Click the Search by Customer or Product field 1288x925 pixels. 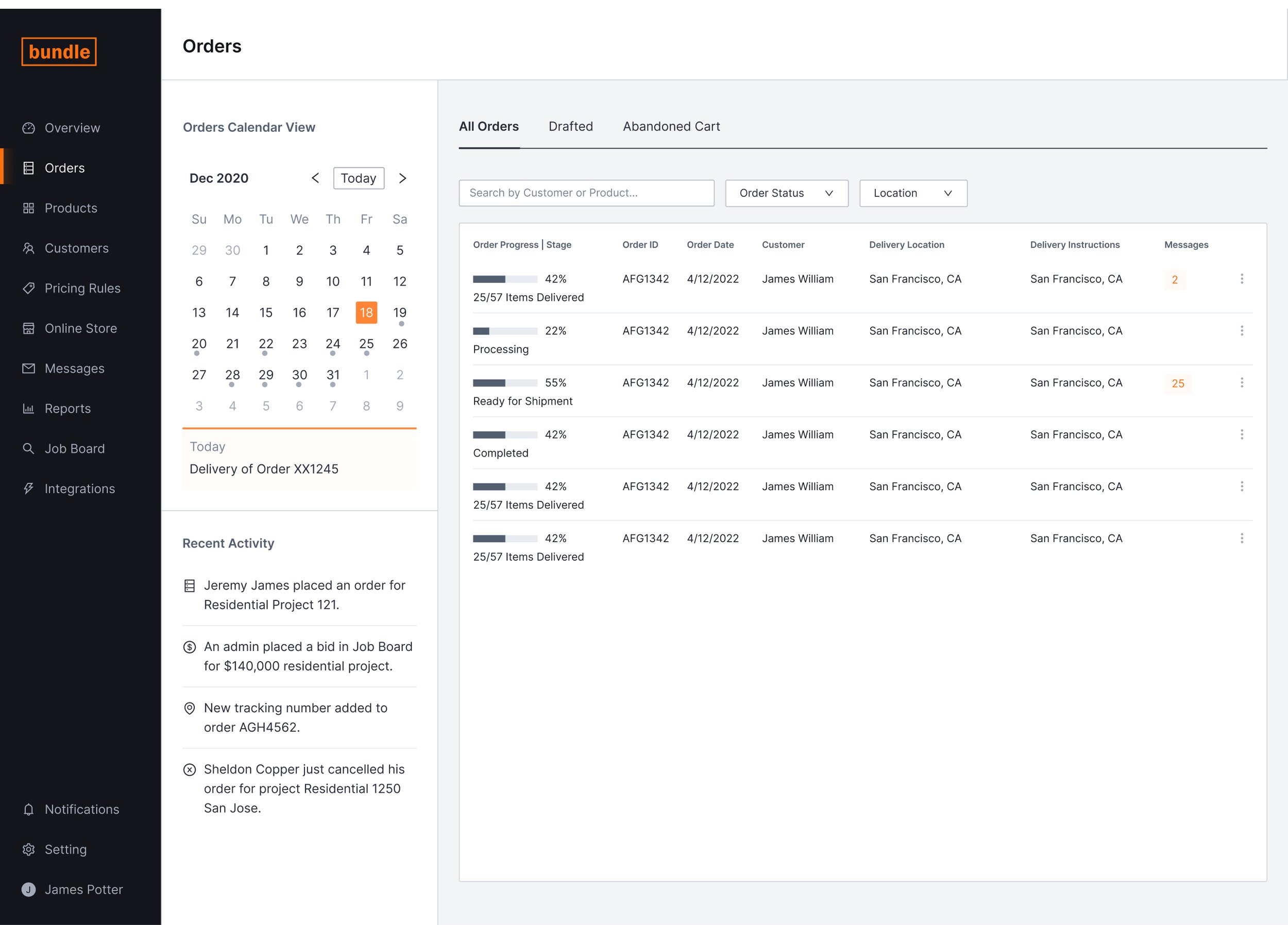tap(586, 192)
